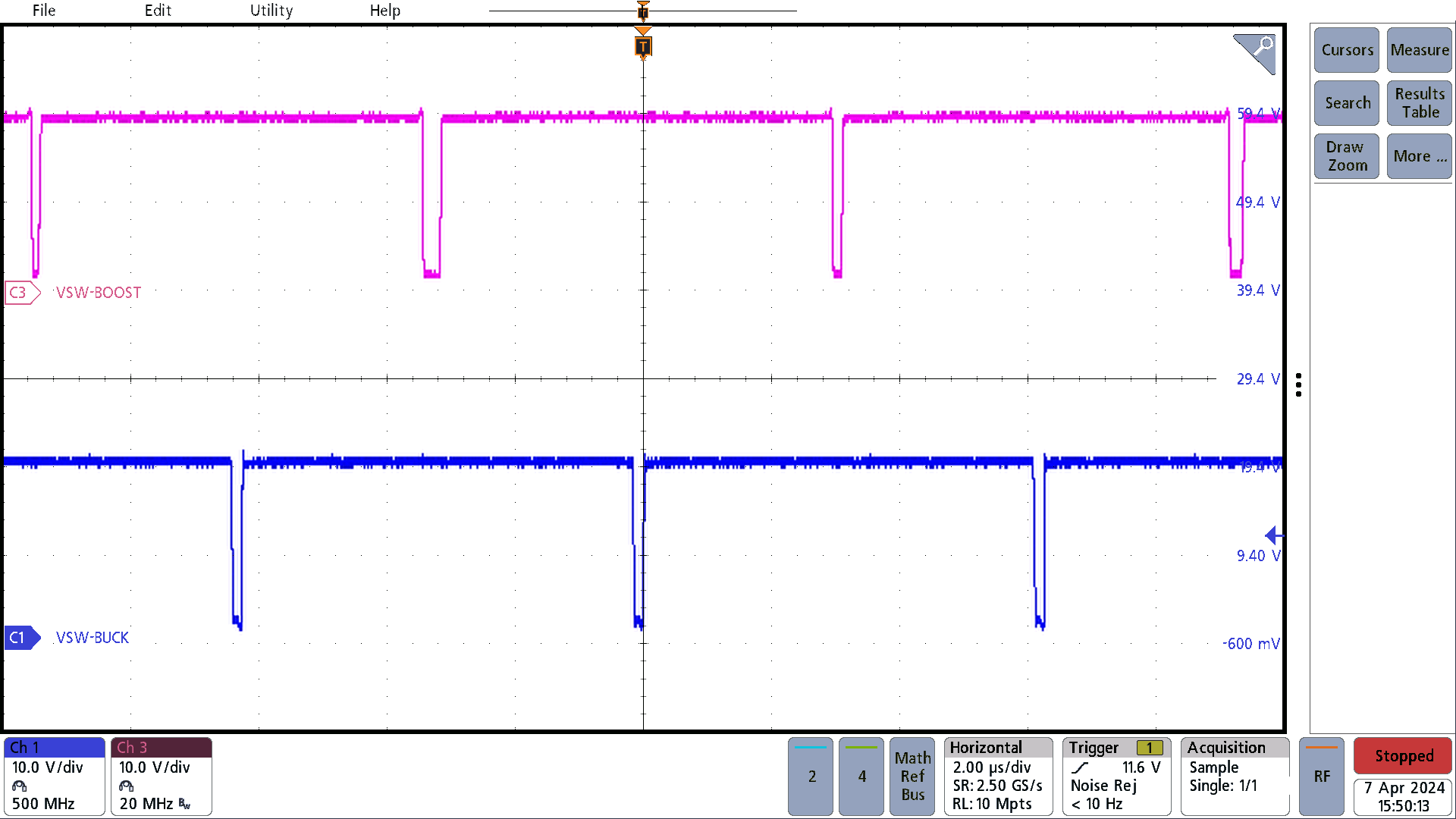Click the Ch 3 bandwidth limit Bw icon

pos(184,804)
